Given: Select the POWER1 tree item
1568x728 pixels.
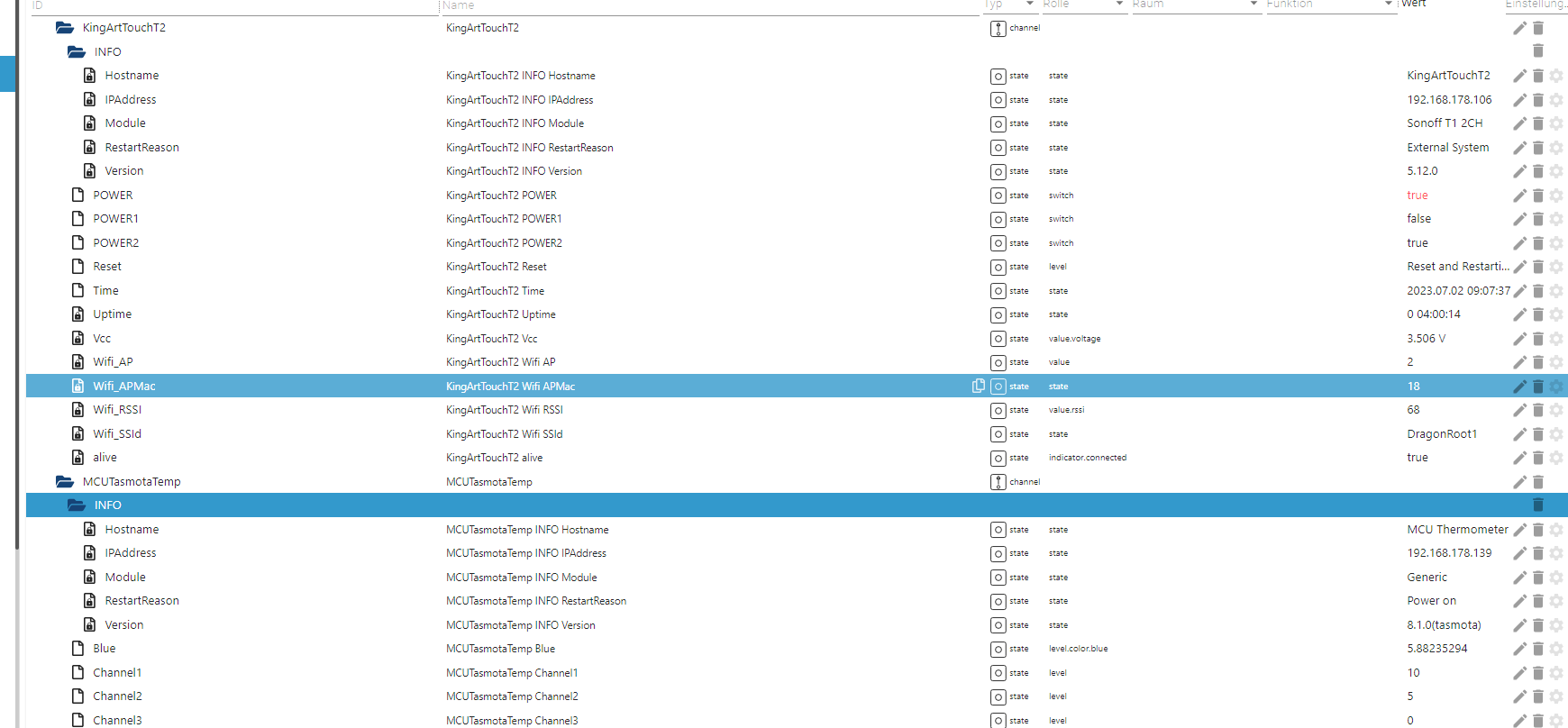Looking at the screenshot, I should (x=115, y=219).
